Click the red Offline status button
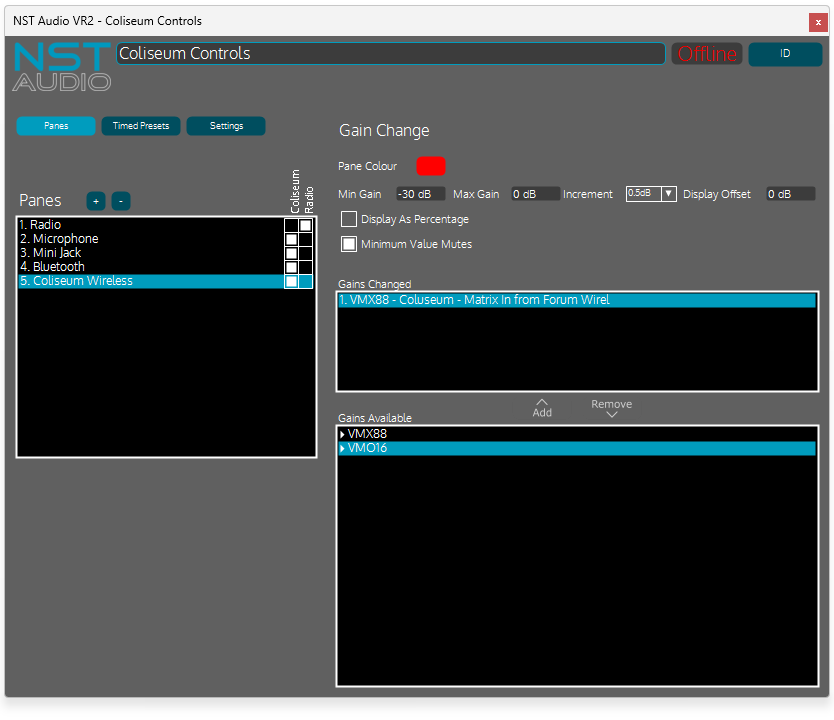The height and width of the screenshot is (720, 834). pos(707,54)
